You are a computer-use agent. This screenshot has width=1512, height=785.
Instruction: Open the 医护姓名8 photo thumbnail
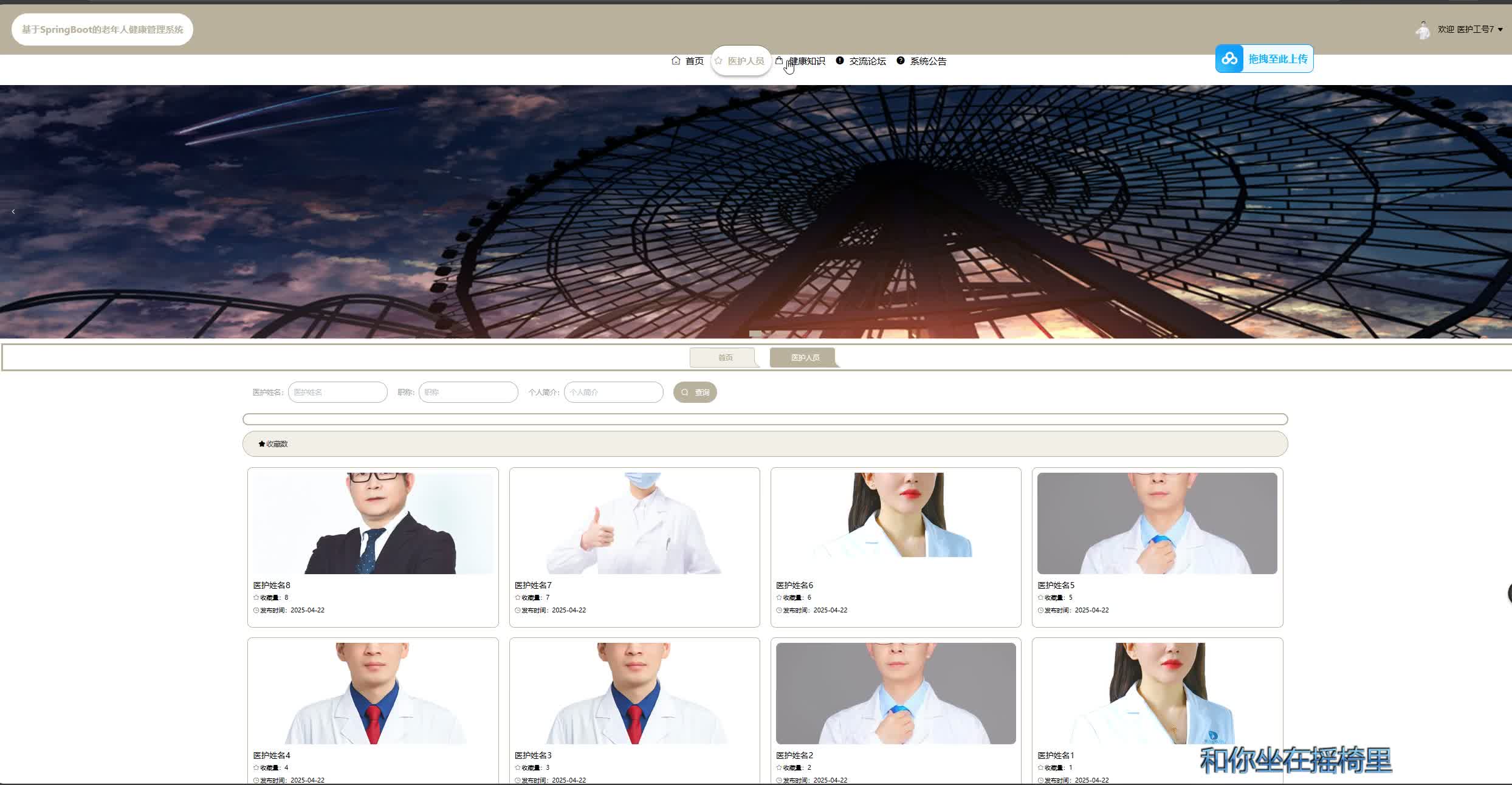(373, 523)
